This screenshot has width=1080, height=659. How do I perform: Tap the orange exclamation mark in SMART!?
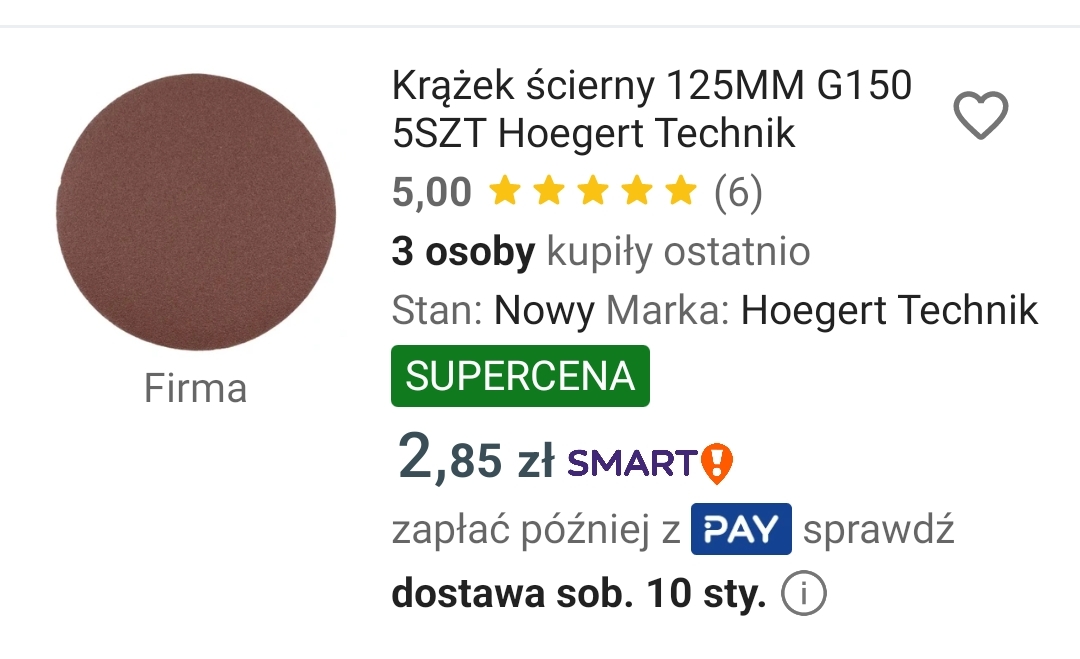(717, 463)
